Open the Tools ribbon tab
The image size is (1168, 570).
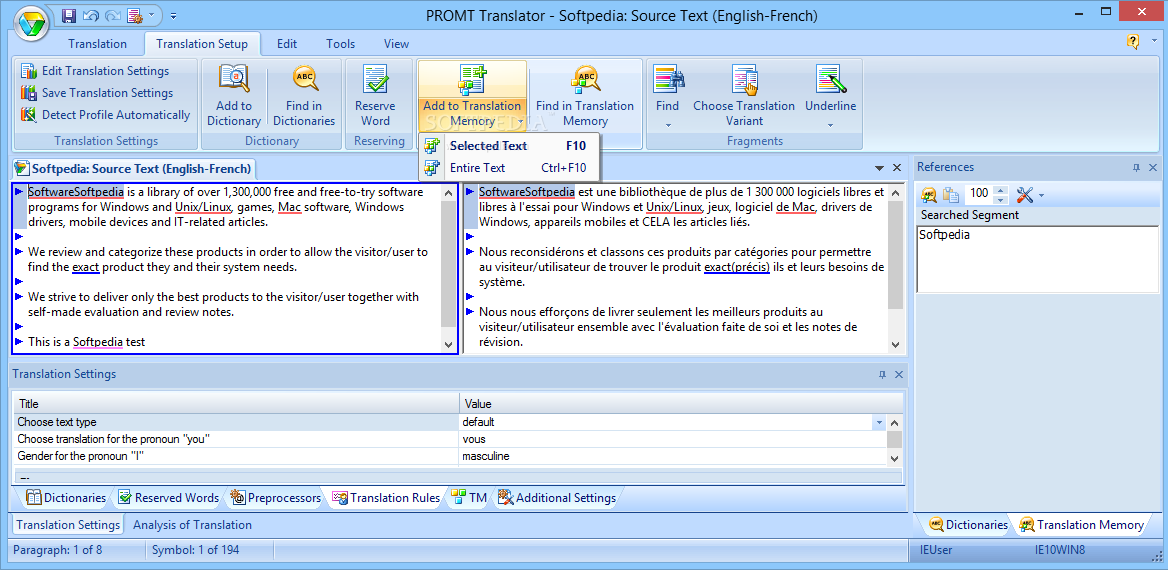340,44
